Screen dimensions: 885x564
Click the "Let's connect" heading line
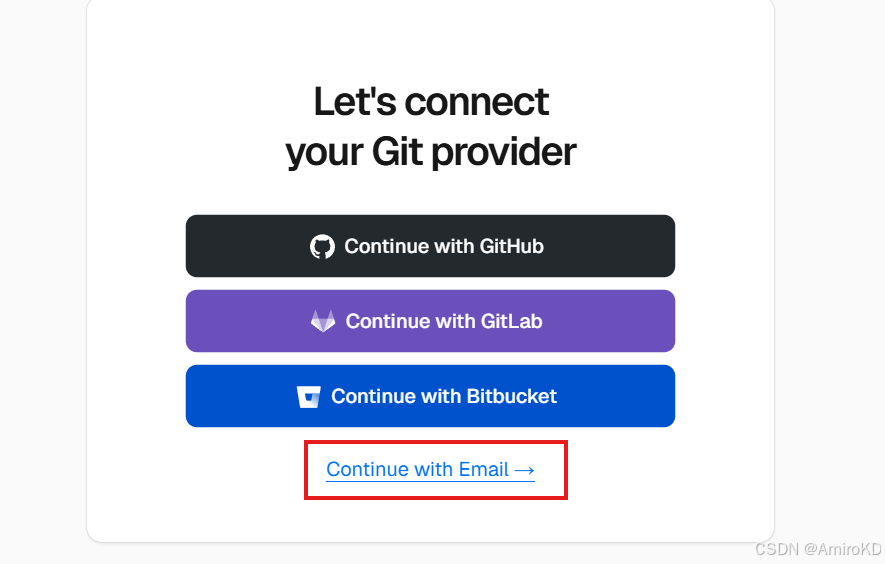(431, 102)
